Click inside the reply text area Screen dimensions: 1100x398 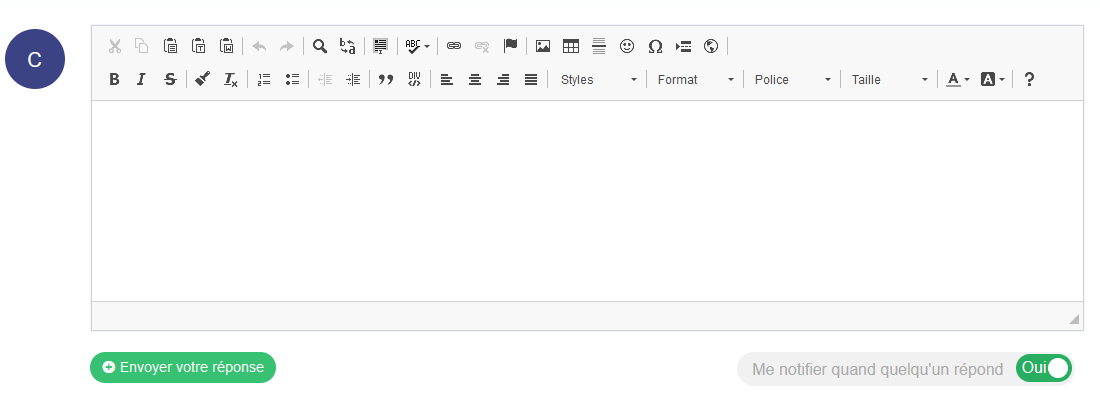[587, 201]
